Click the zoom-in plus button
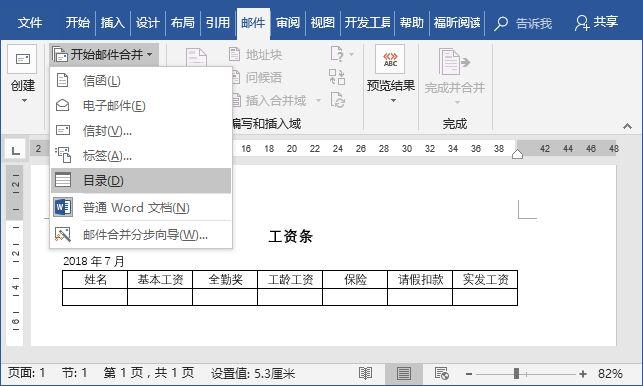This screenshot has height=386, width=643. [x=583, y=374]
